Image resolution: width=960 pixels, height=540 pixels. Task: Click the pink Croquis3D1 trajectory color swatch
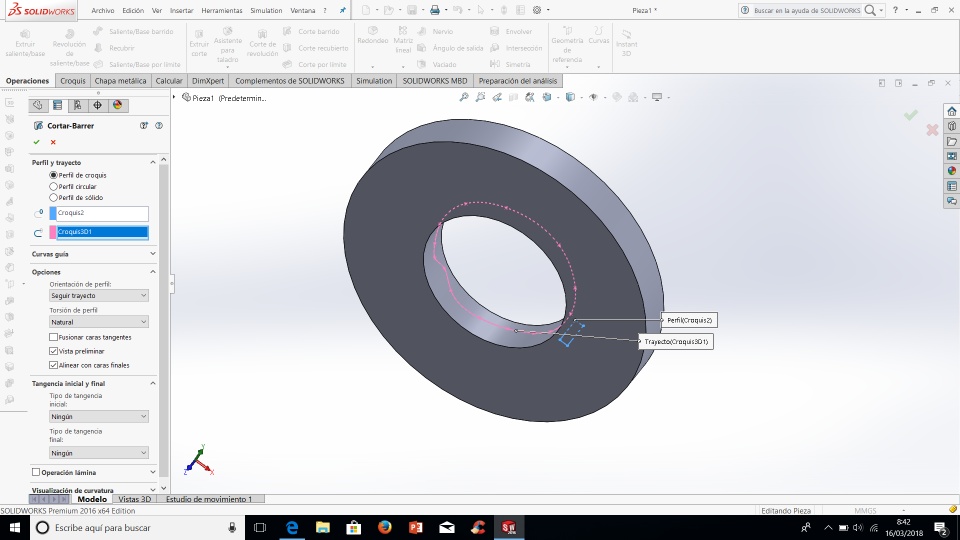point(53,232)
